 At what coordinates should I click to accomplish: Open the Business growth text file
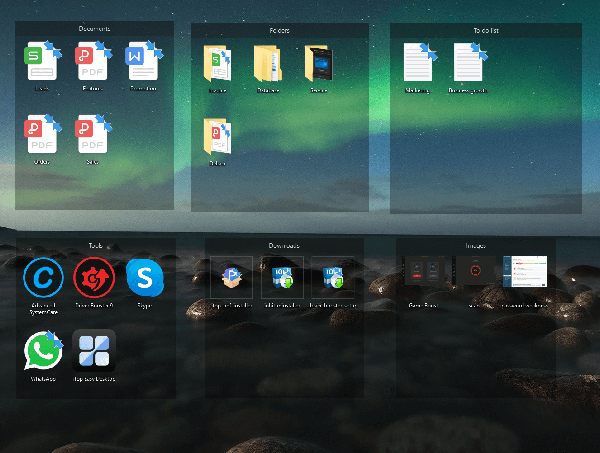click(x=468, y=62)
